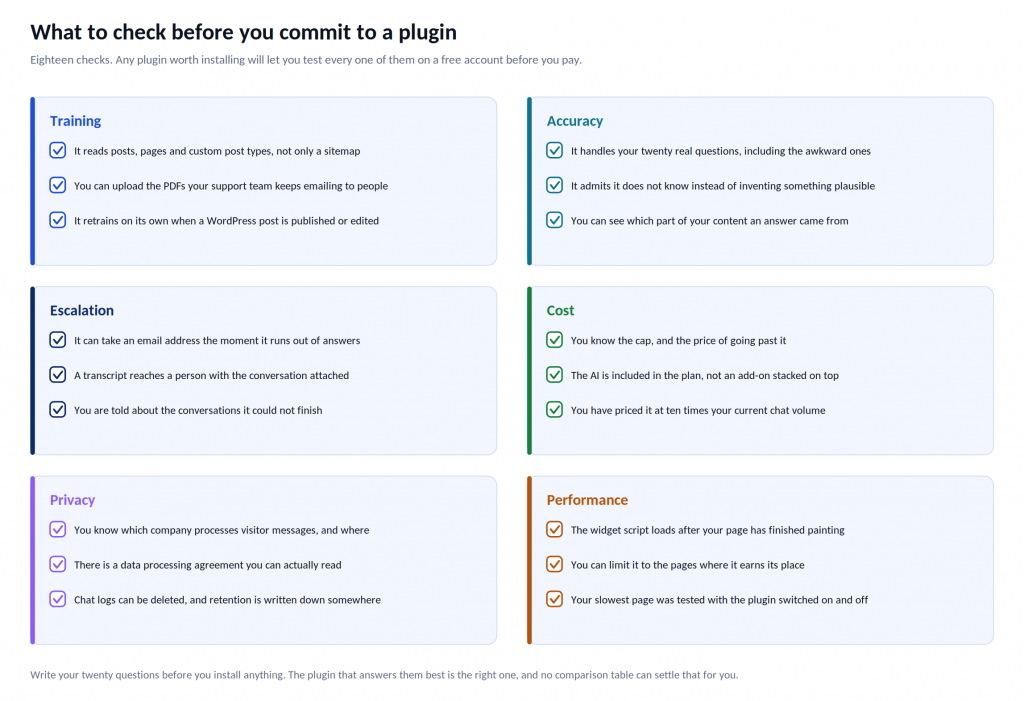Toggle checkbox for retraining when WordPress post published
Image resolution: width=1024 pixels, height=701 pixels.
coord(57,220)
